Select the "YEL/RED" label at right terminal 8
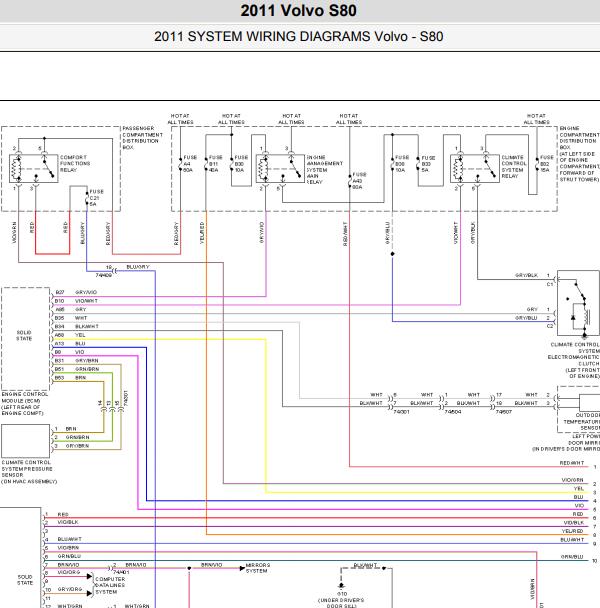Image resolution: width=600 pixels, height=608 pixels. tap(572, 531)
